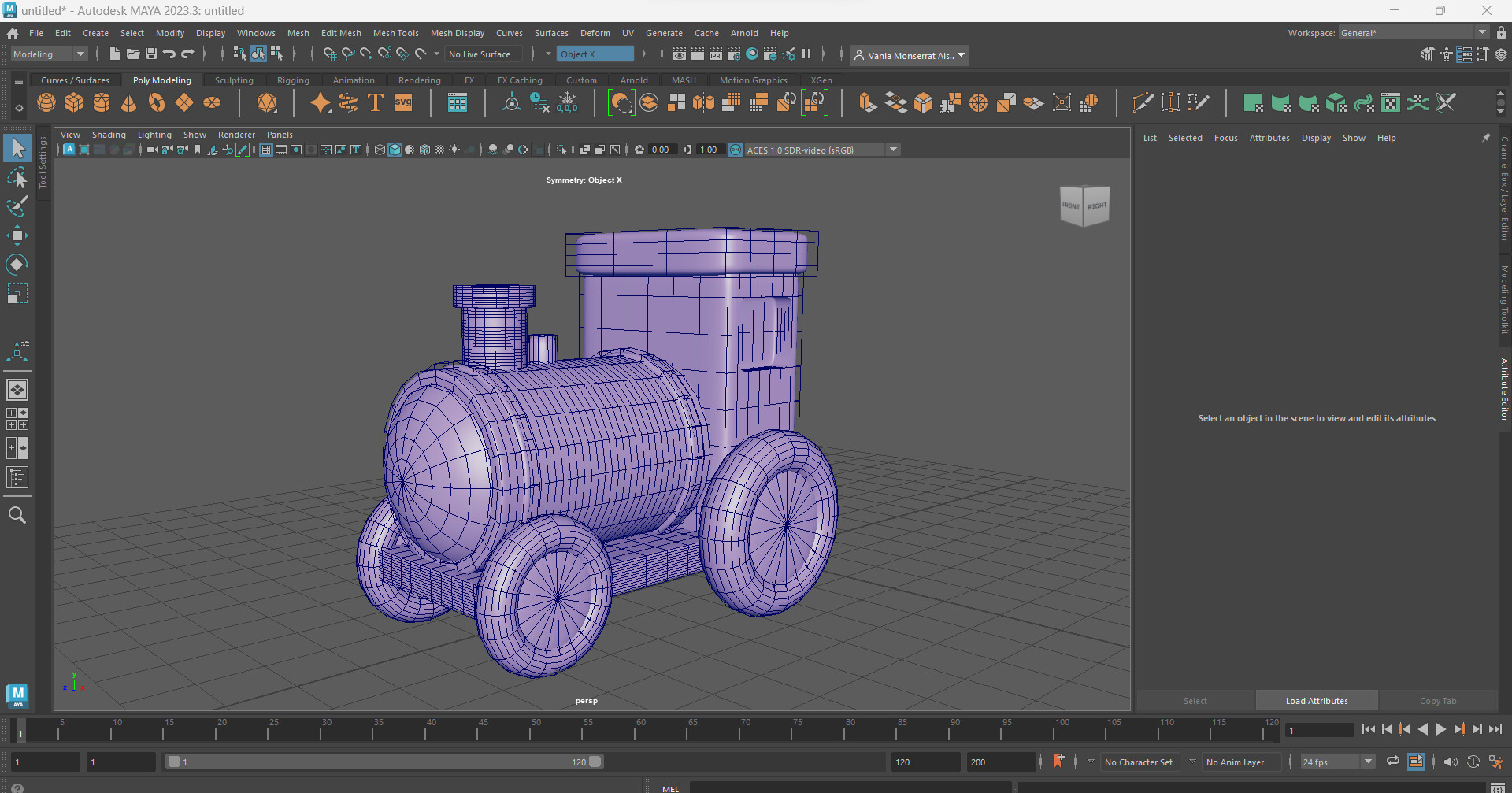Screen dimensions: 1512x793
Task: Click the playback play button
Action: [1441, 729]
